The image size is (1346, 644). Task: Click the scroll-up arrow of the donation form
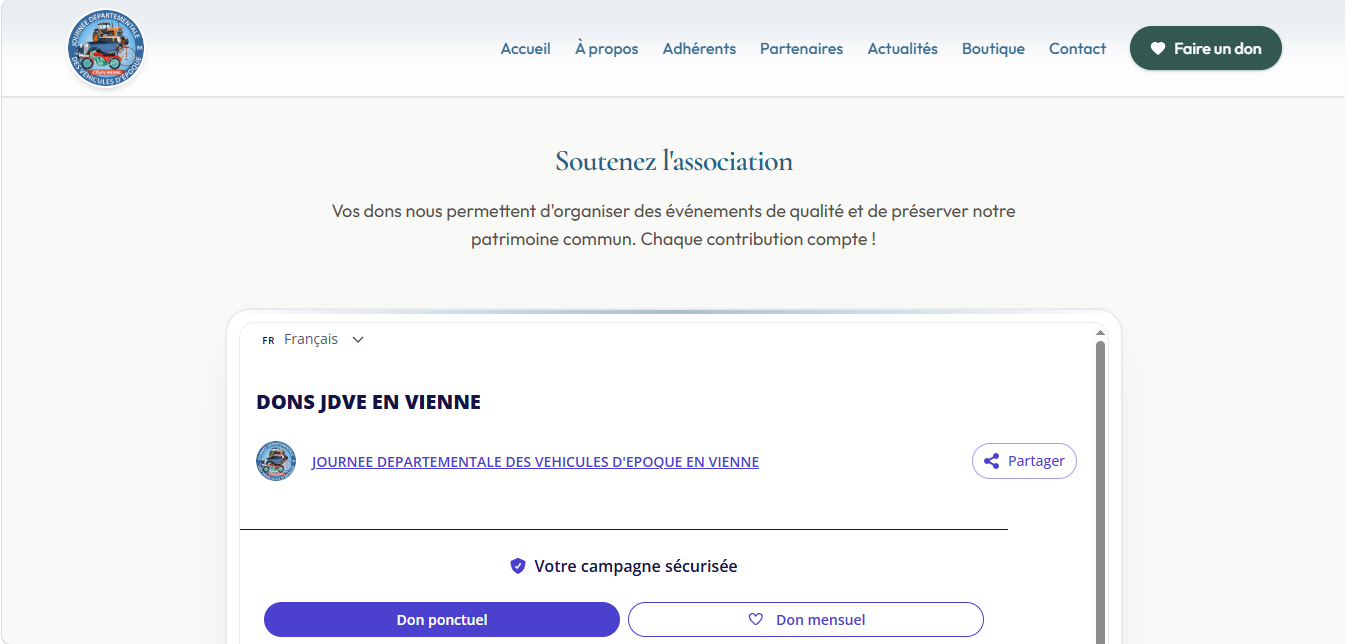pyautogui.click(x=1100, y=333)
